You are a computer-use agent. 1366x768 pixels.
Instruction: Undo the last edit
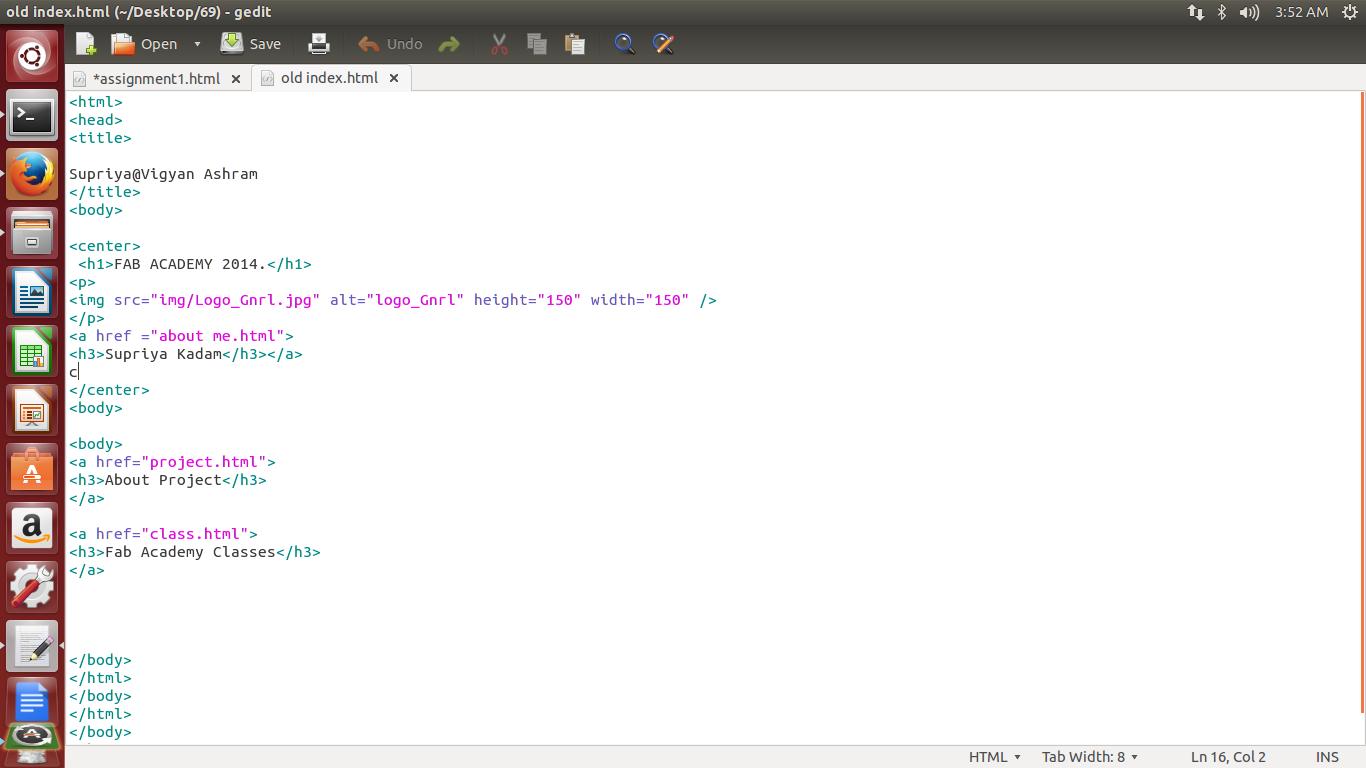click(x=390, y=44)
